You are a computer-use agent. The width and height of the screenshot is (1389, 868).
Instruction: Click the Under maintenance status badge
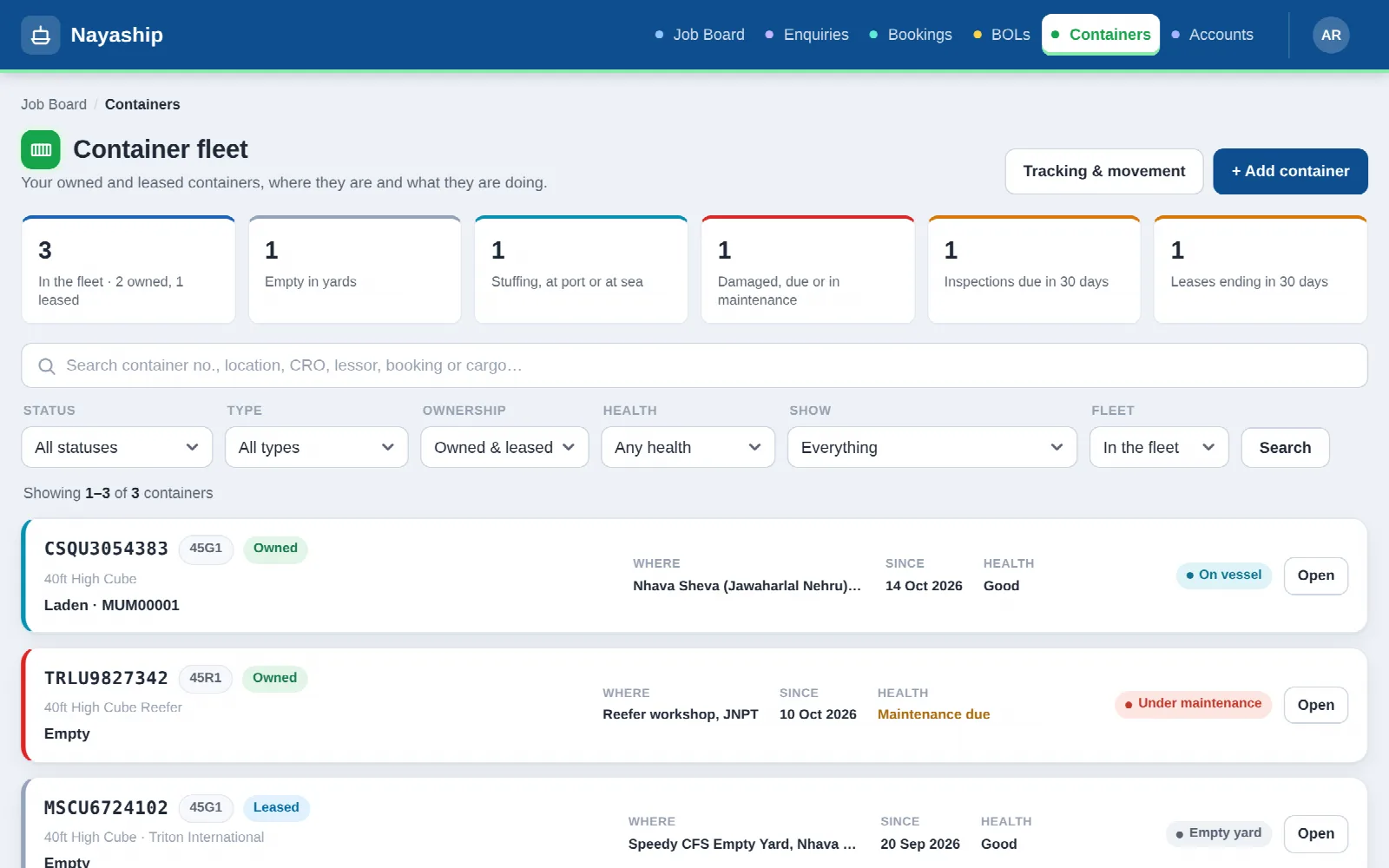(x=1193, y=704)
